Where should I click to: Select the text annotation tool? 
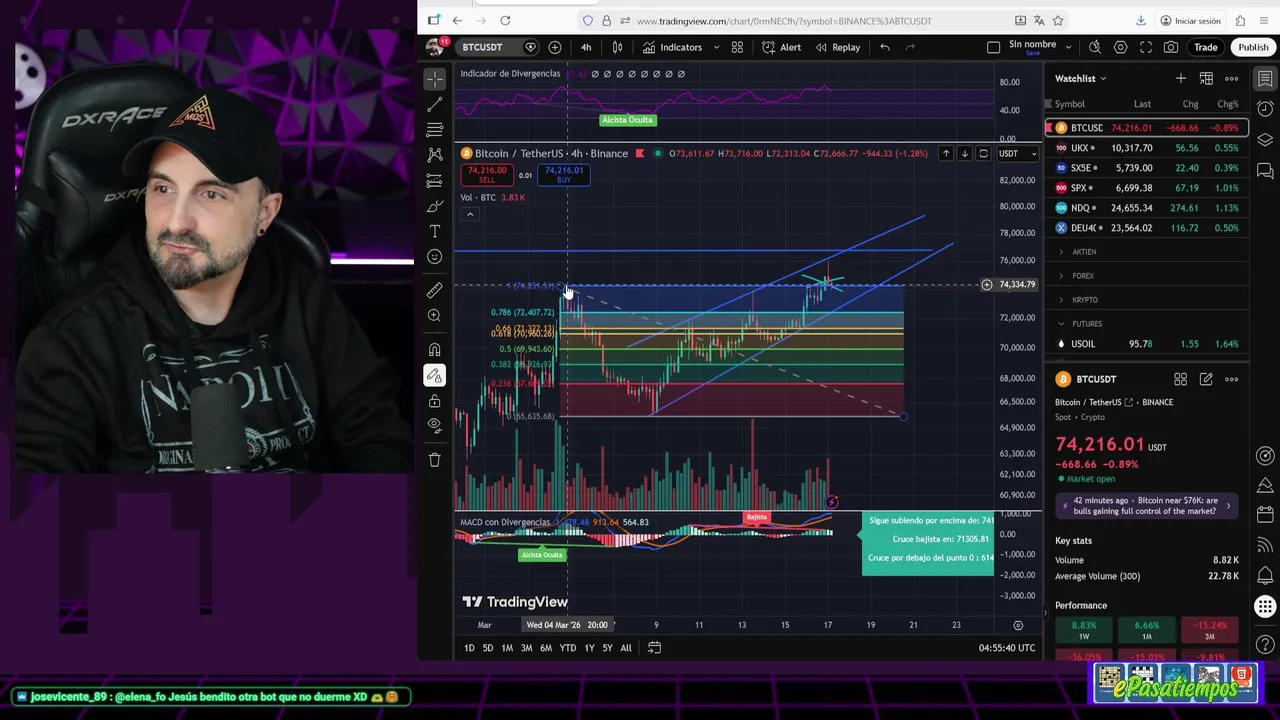(434, 231)
